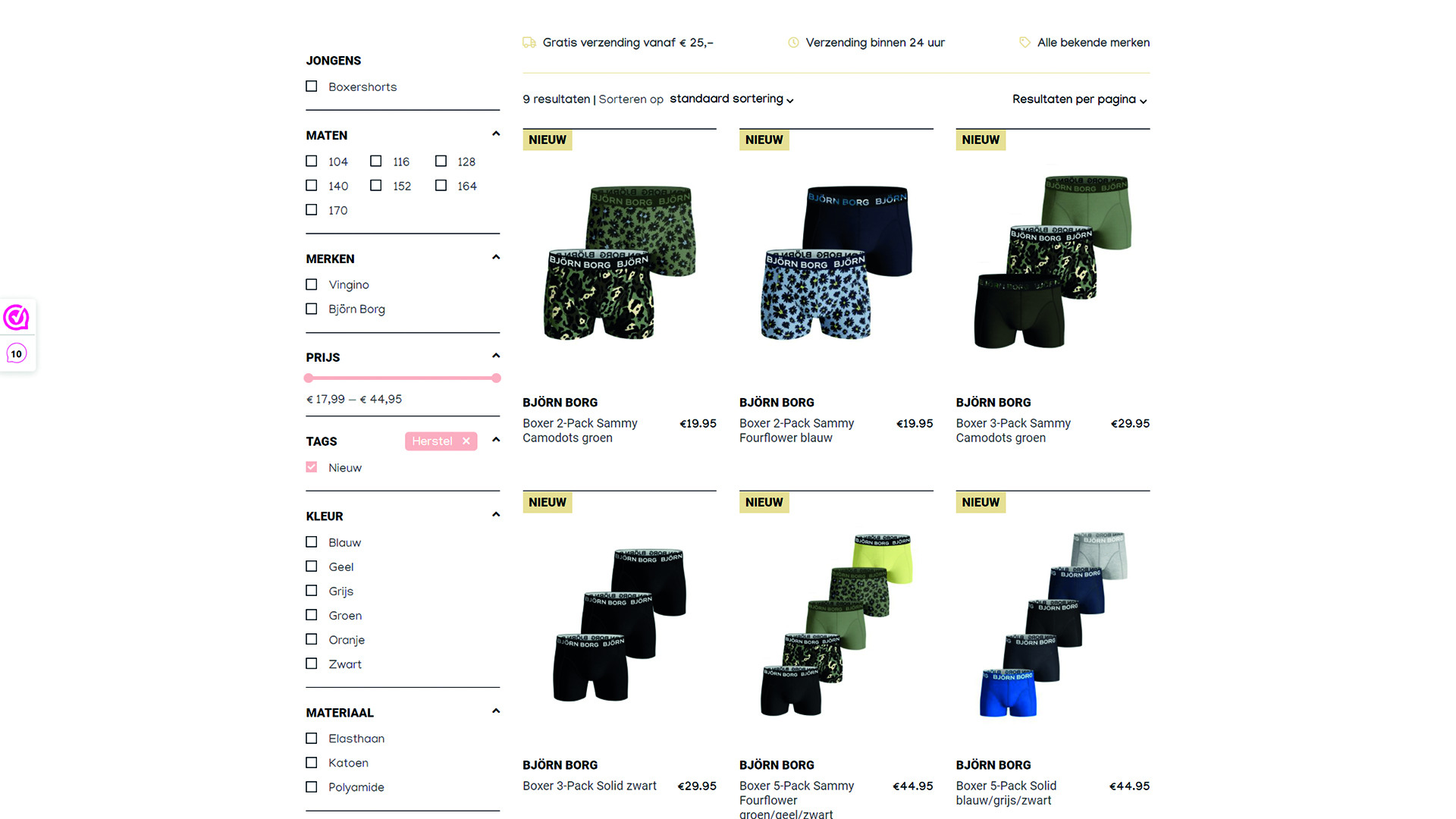Click Boxer 2-Pack Sammy Fourflower blauw title
This screenshot has height=819, width=1456.
coord(797,431)
